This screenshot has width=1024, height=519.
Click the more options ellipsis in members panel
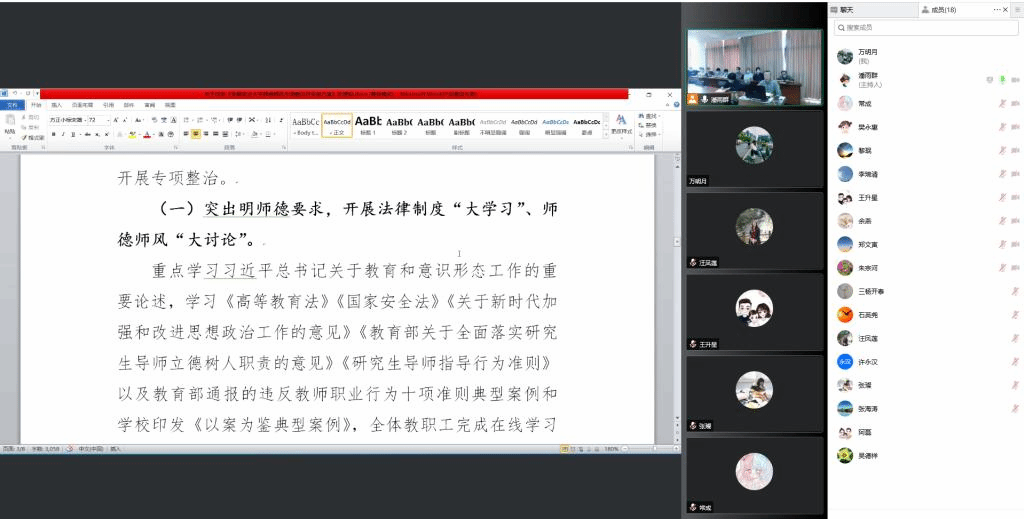[x=996, y=9]
